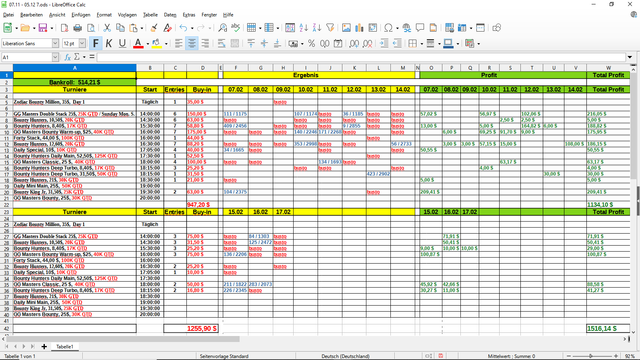Viewport: 640px width, 360px height.
Task: Open the conditional formatting dropdown arrow
Action: point(478,44)
